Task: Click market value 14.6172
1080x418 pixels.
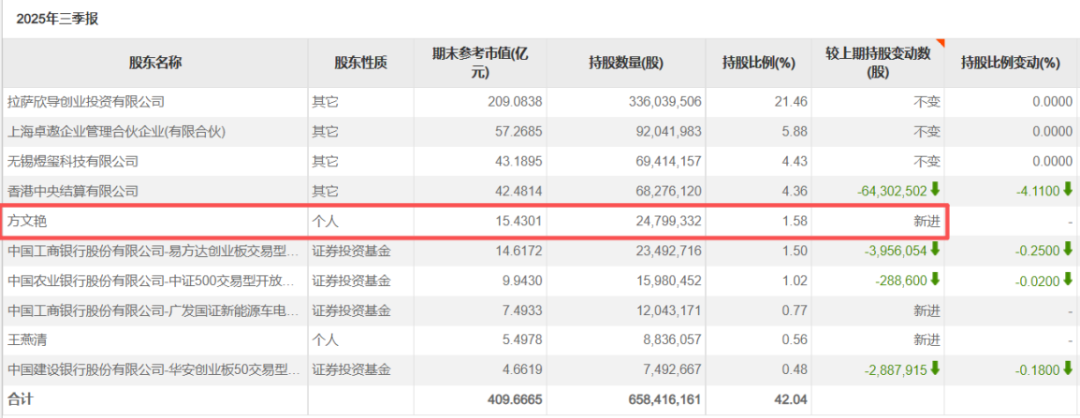Action: (521, 251)
